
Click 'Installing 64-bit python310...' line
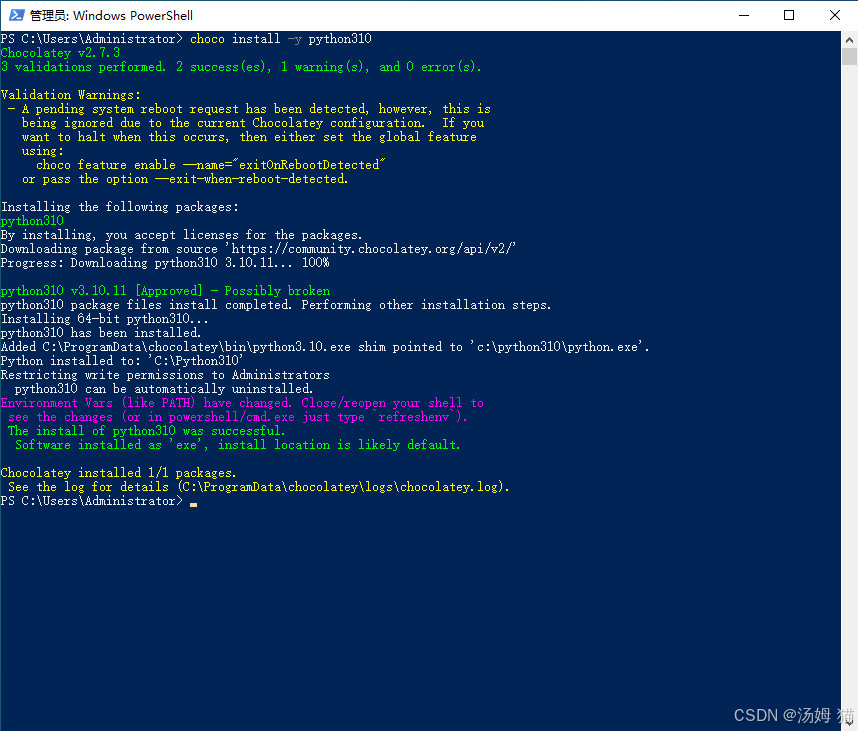coord(105,319)
